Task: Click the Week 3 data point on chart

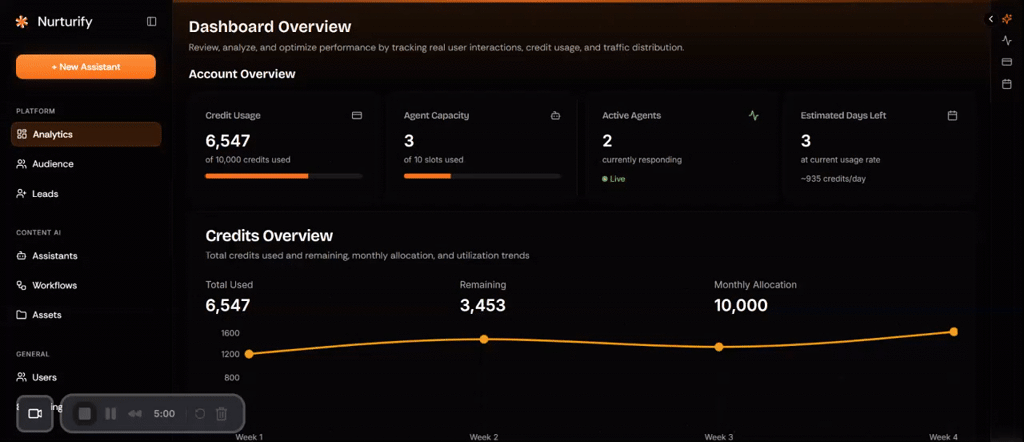Action: (719, 347)
